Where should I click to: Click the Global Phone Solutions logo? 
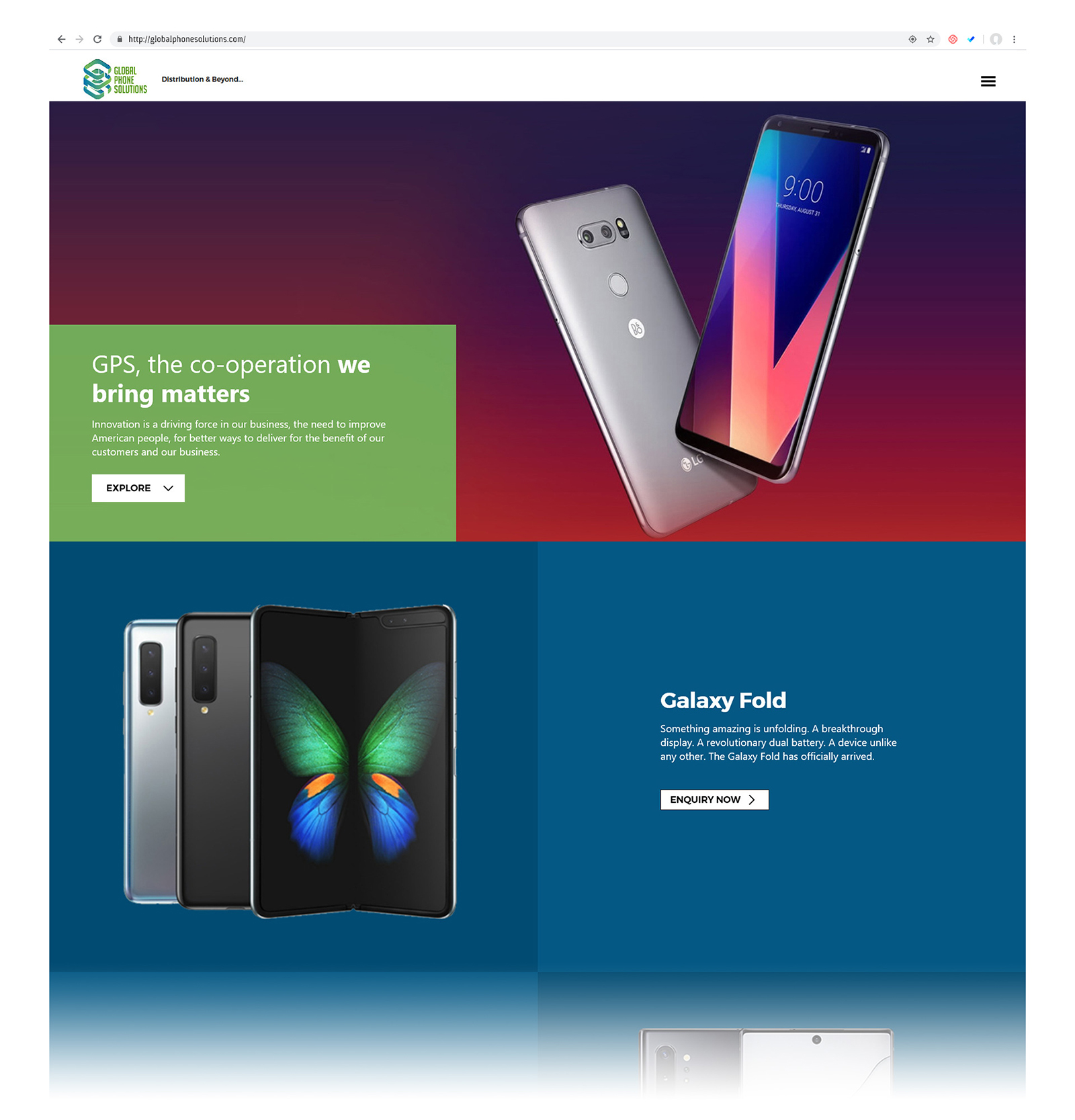pos(115,79)
